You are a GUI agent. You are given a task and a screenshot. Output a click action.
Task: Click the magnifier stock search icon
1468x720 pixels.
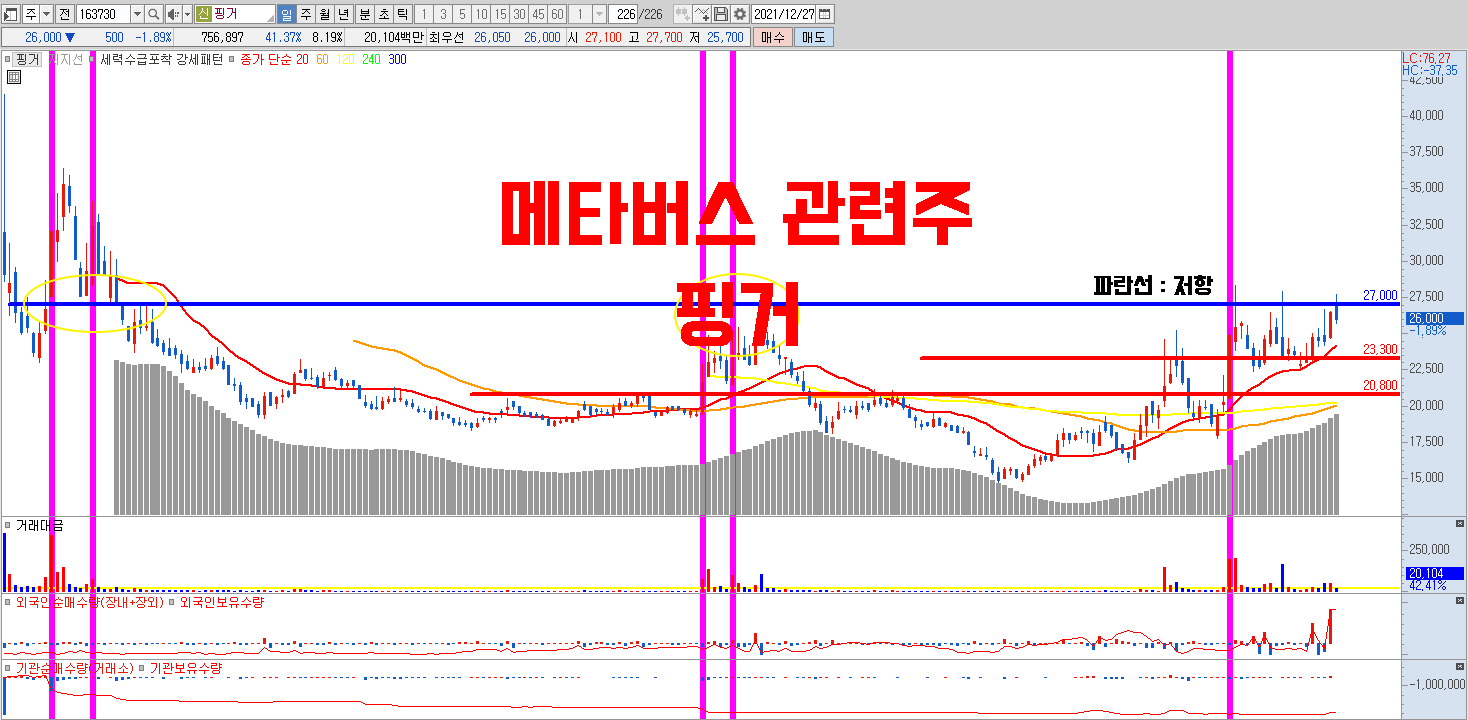[154, 14]
